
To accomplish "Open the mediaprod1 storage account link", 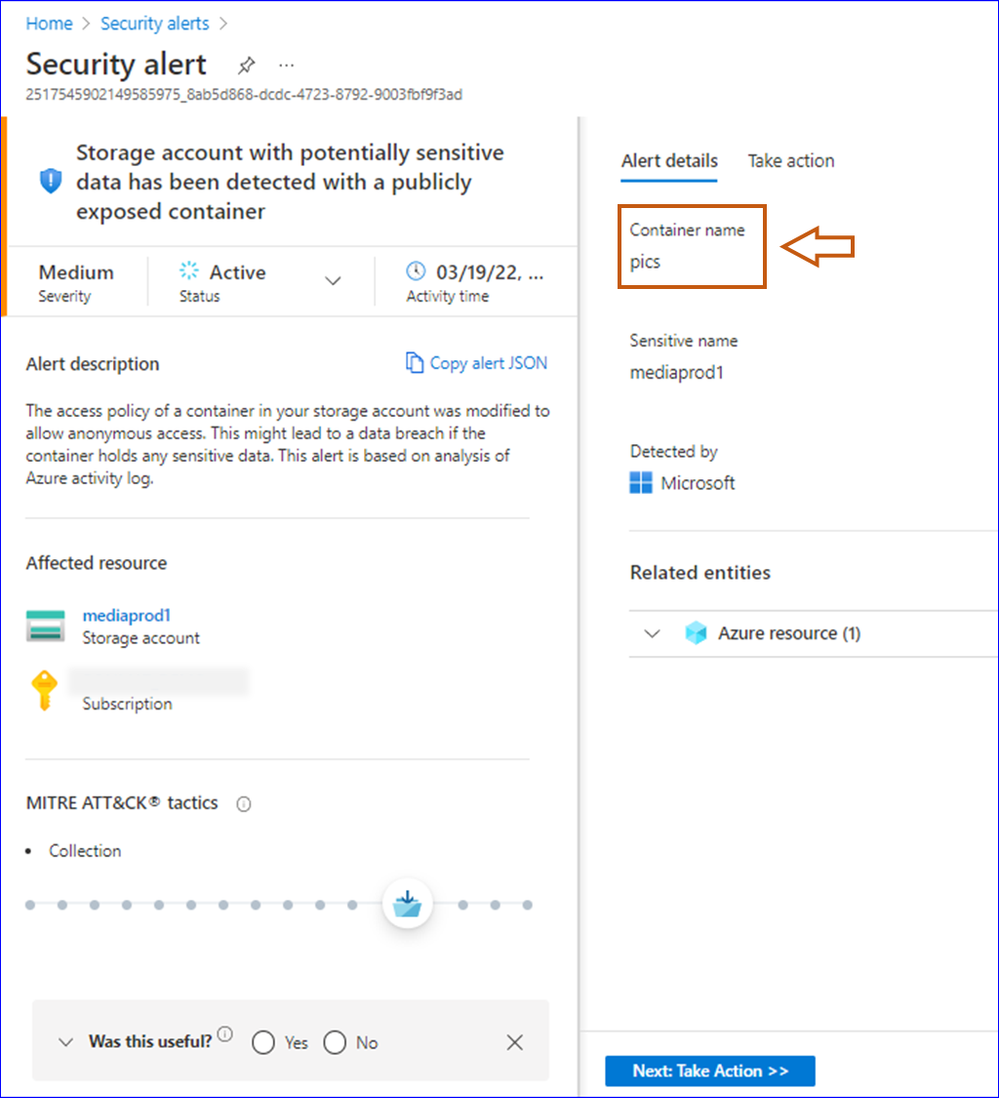I will tap(127, 616).
